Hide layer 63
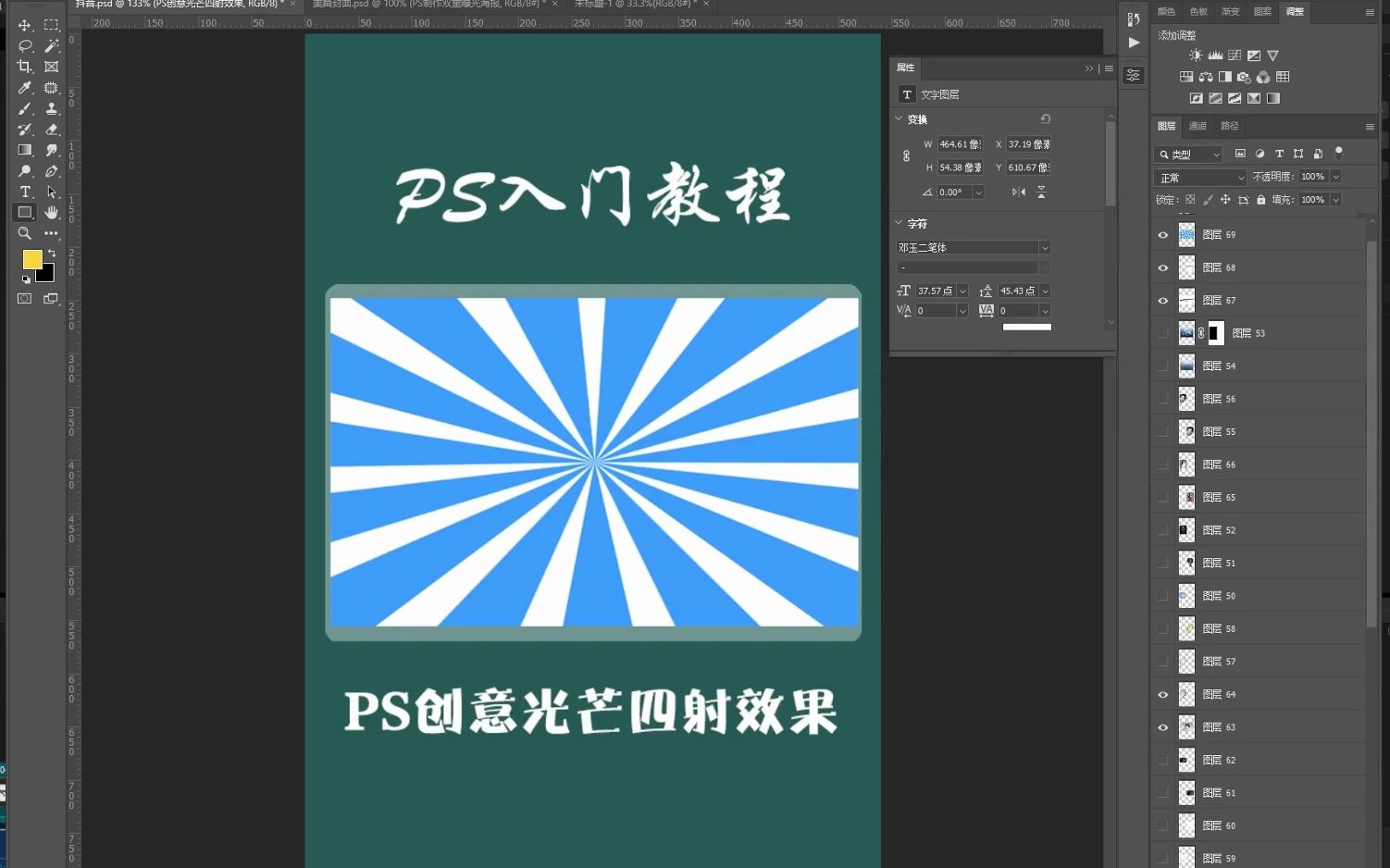 pos(1162,726)
